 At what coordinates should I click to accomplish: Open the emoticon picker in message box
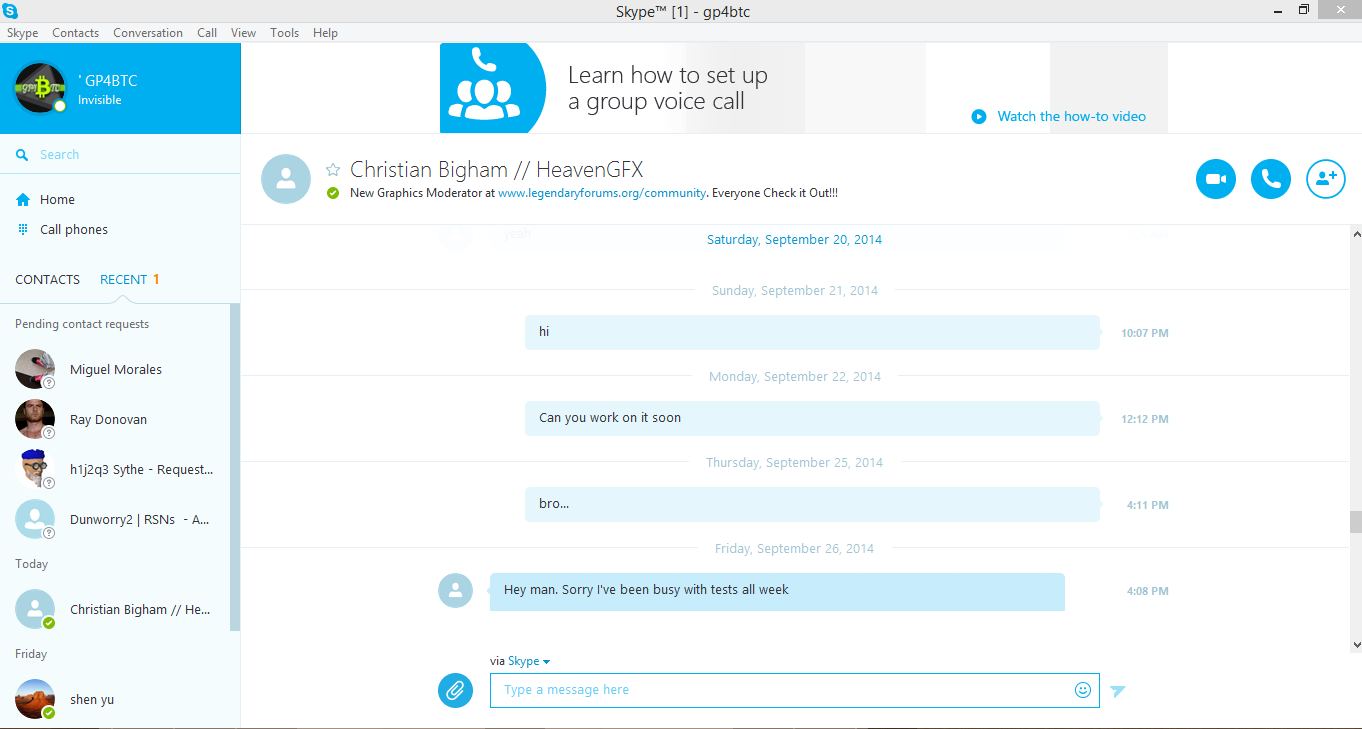point(1083,690)
